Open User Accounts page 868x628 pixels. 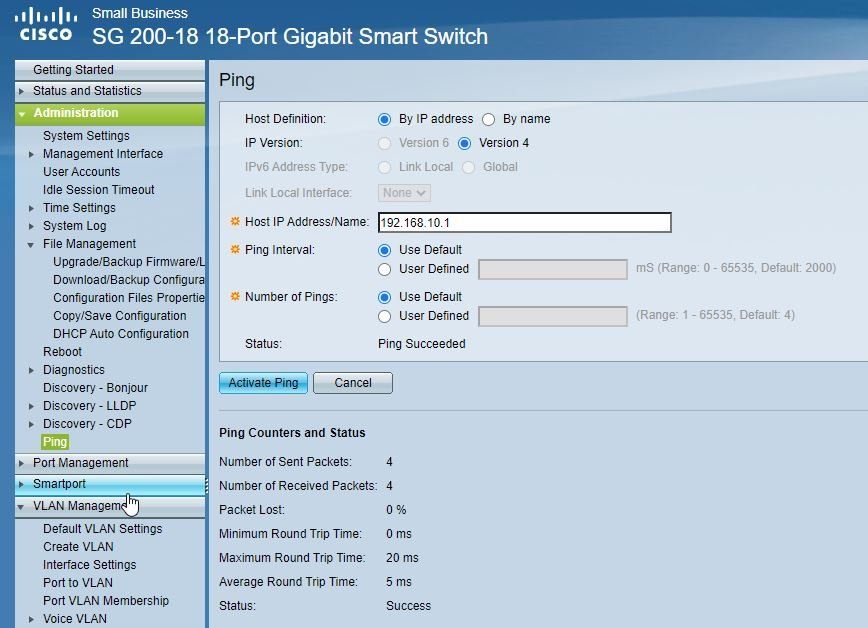[x=81, y=172]
